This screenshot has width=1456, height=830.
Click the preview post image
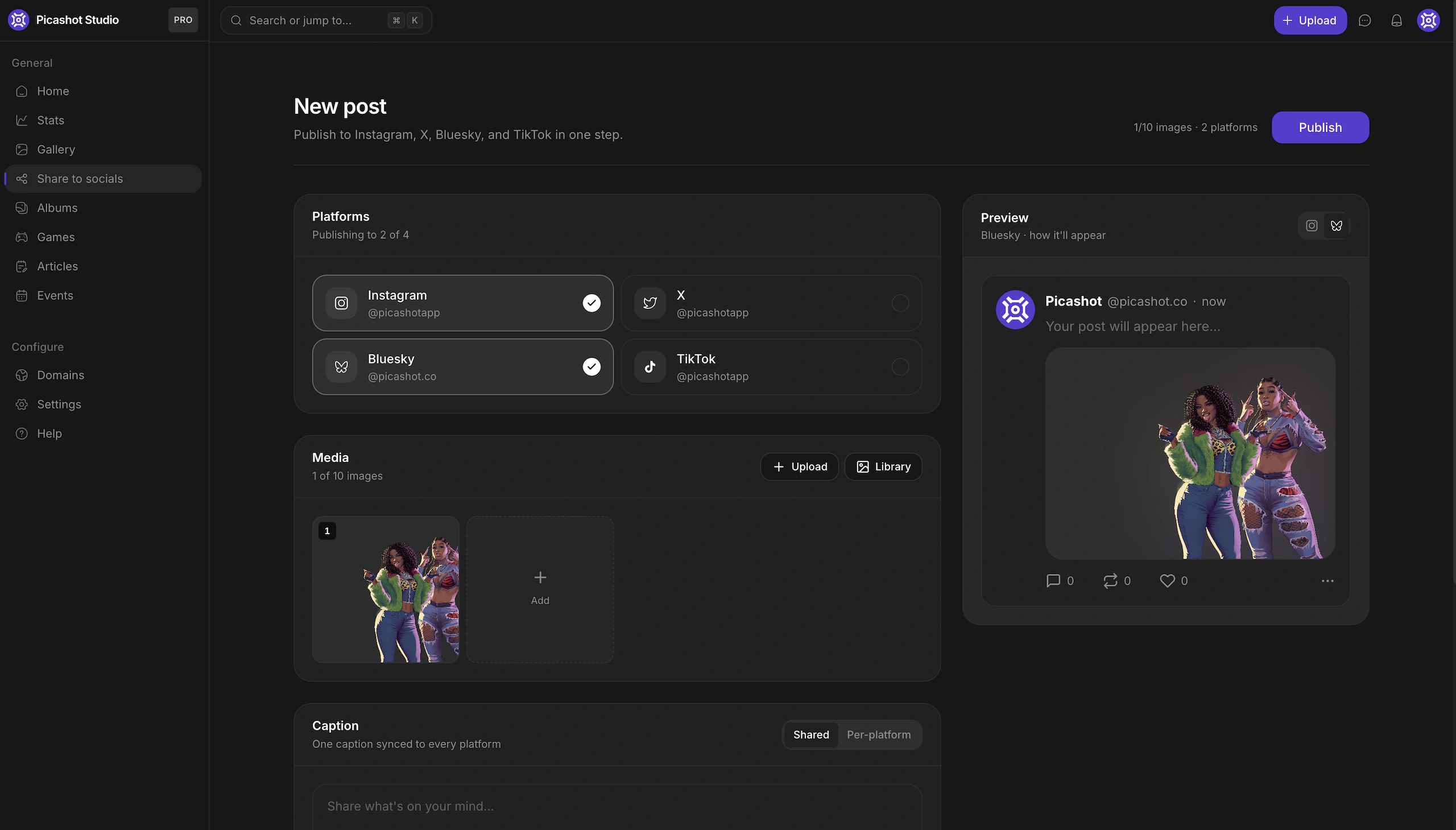[1190, 453]
